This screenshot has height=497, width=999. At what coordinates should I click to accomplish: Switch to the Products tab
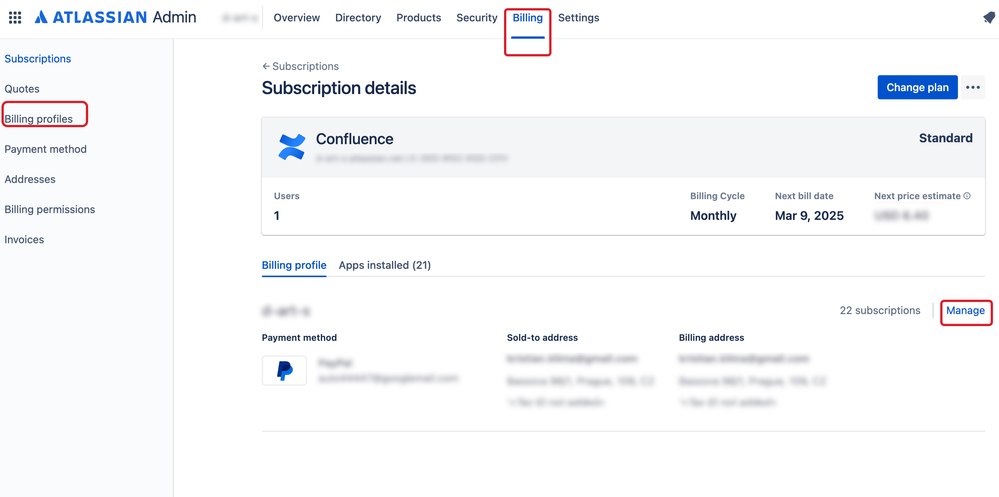tap(419, 18)
